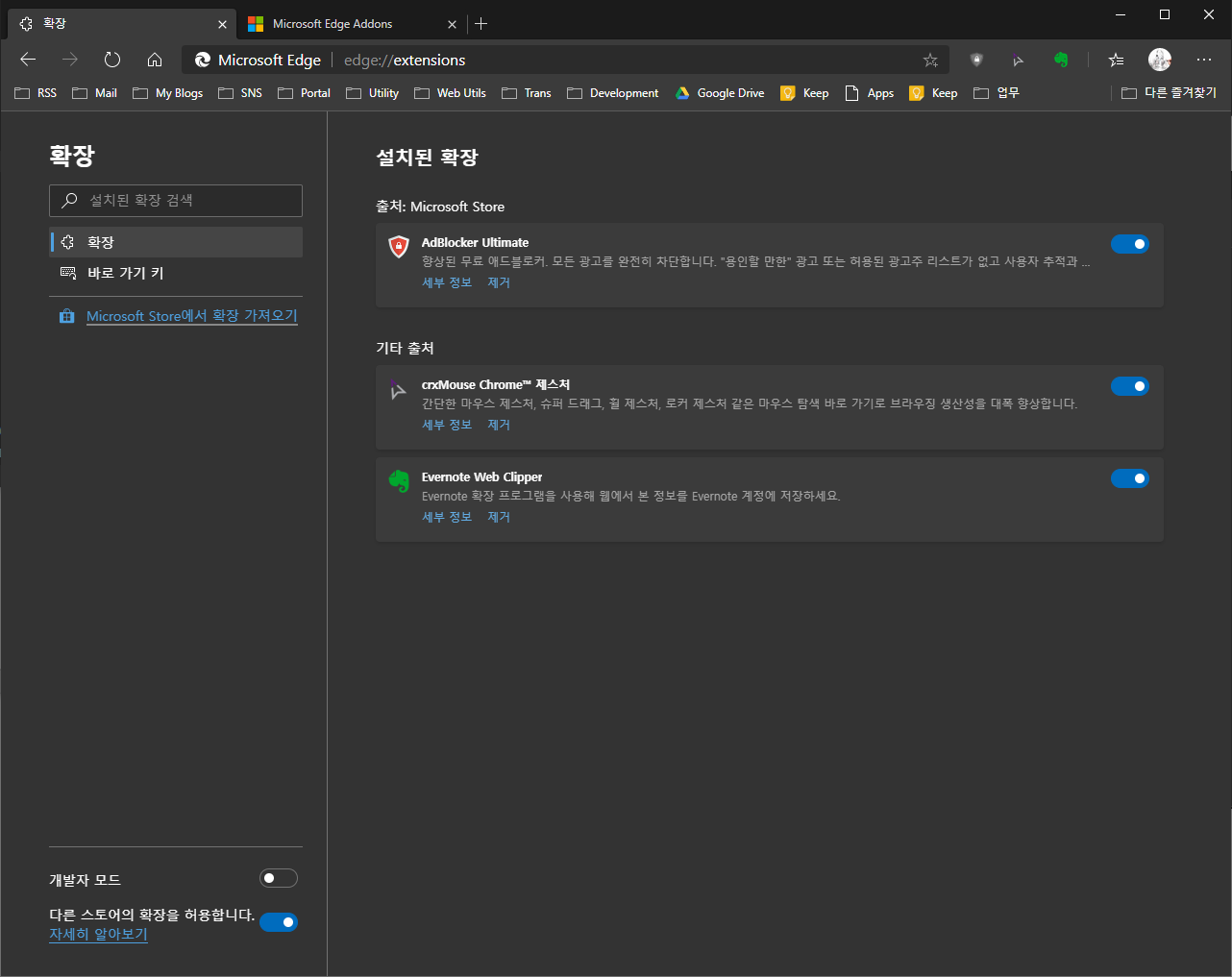
Task: Open the My Blogs bookmarks folder
Action: pos(168,93)
